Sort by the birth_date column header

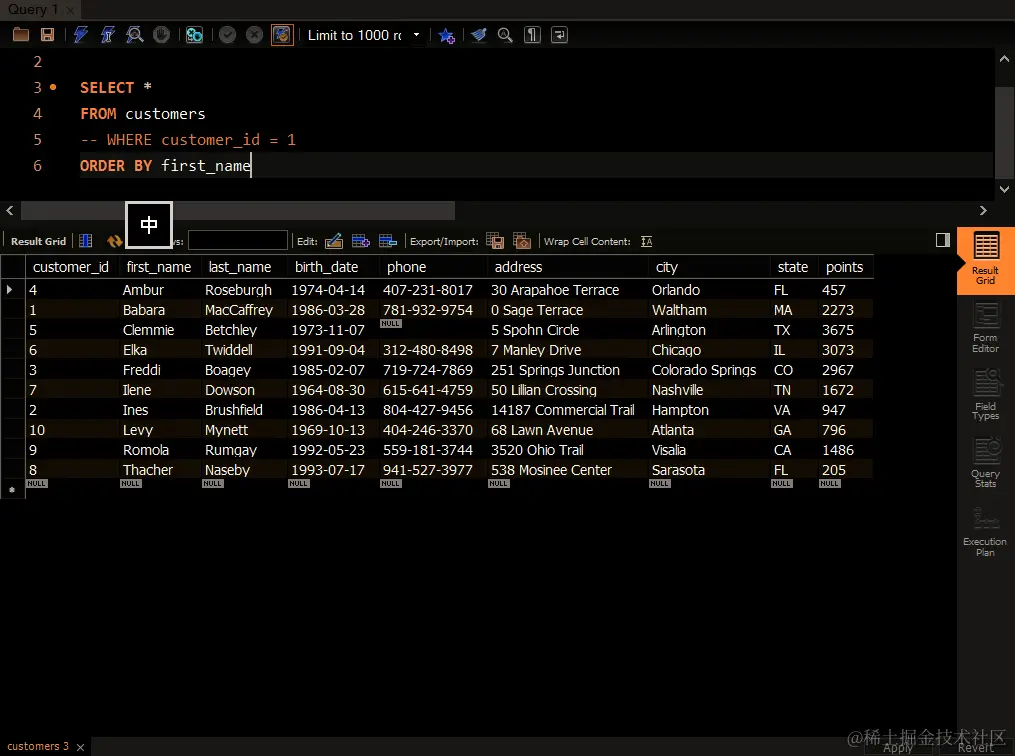(326, 267)
